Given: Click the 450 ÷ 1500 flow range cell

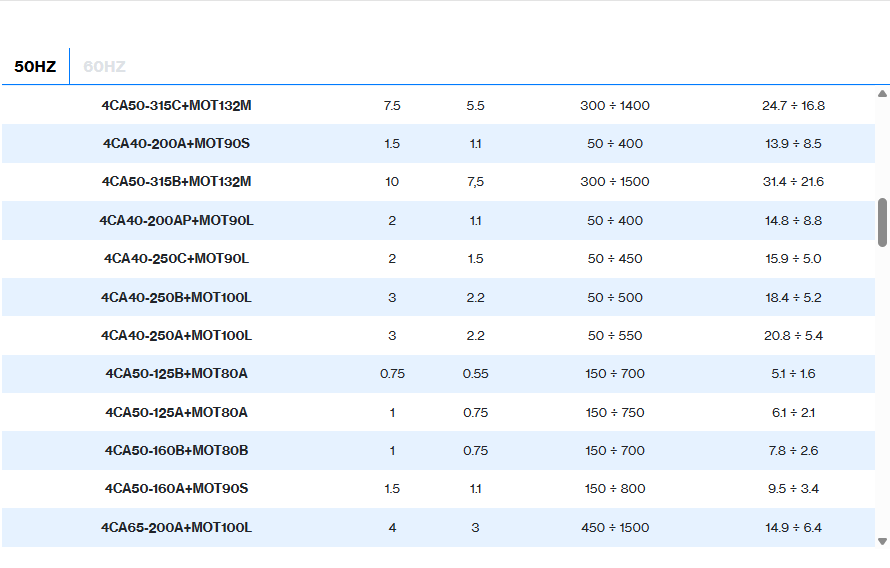Looking at the screenshot, I should (614, 527).
